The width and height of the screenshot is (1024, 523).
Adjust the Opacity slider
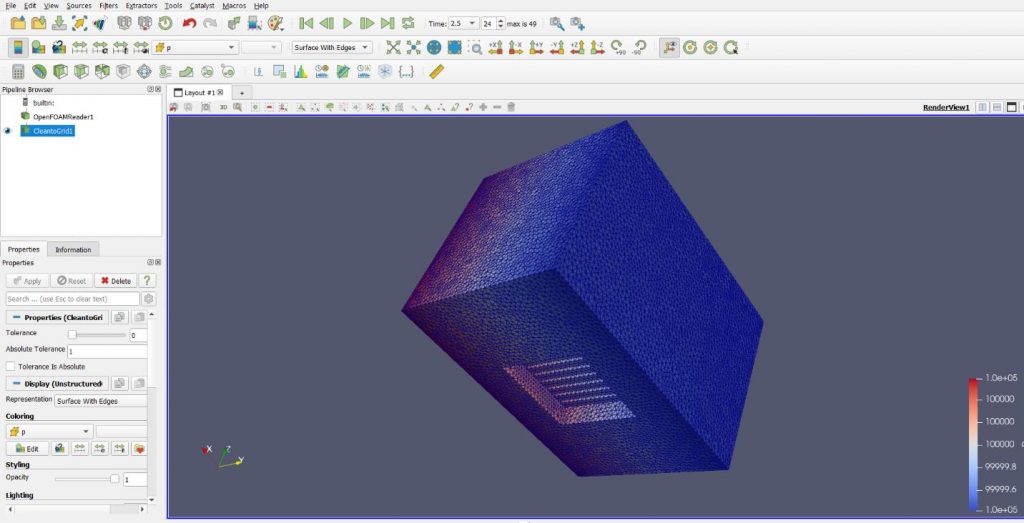click(114, 479)
